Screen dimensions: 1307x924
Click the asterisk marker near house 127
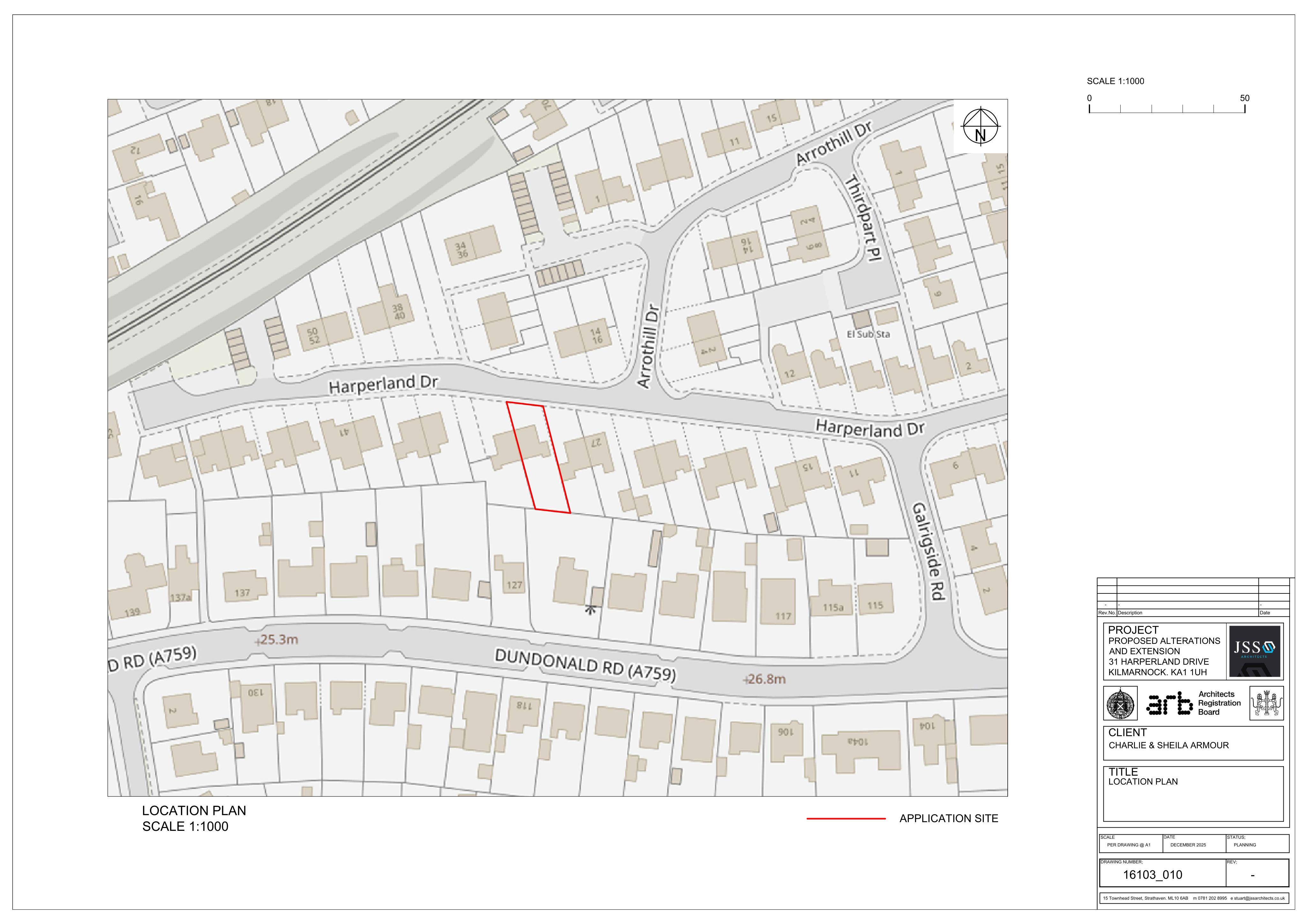coord(591,610)
